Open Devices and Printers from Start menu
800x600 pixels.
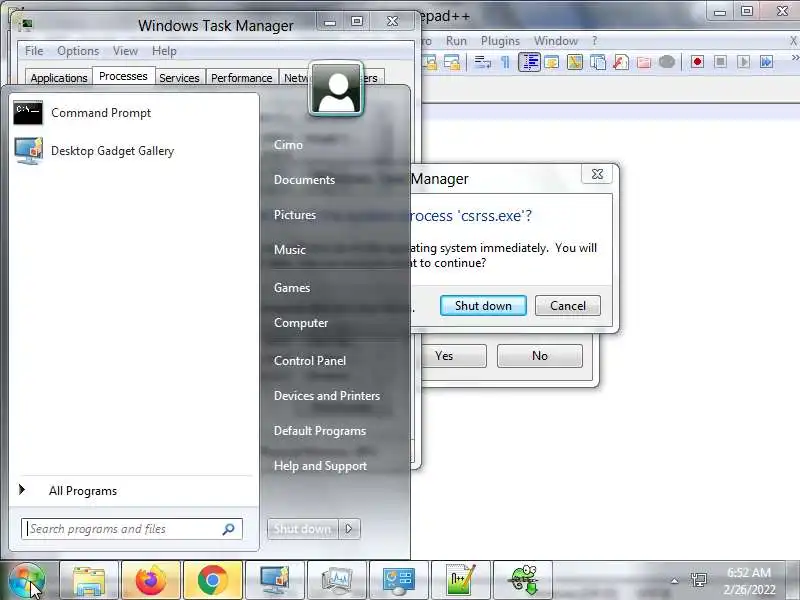point(327,396)
